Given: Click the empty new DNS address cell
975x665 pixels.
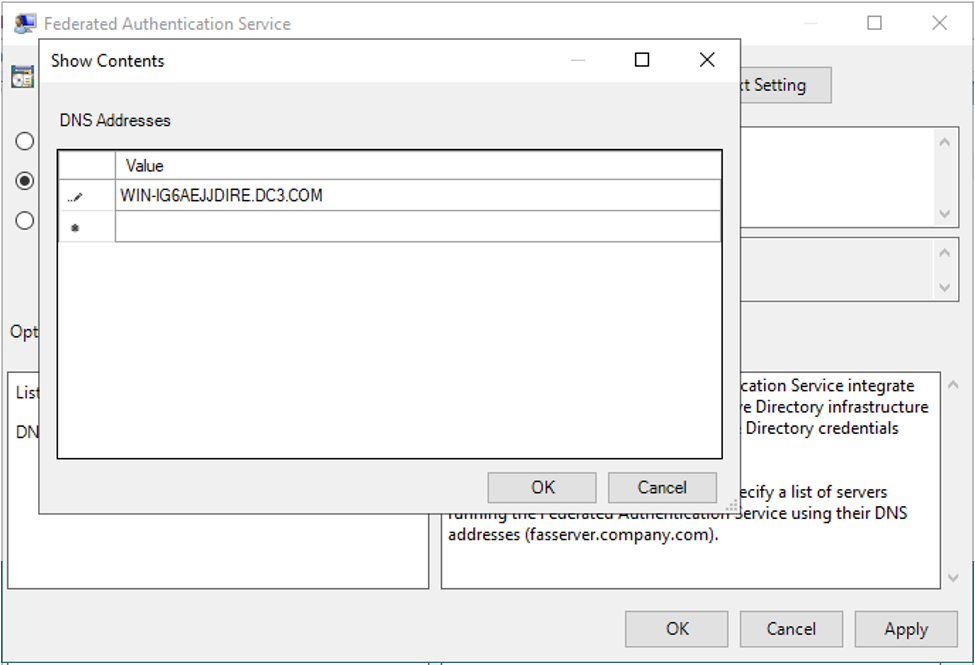Looking at the screenshot, I should click(x=417, y=227).
